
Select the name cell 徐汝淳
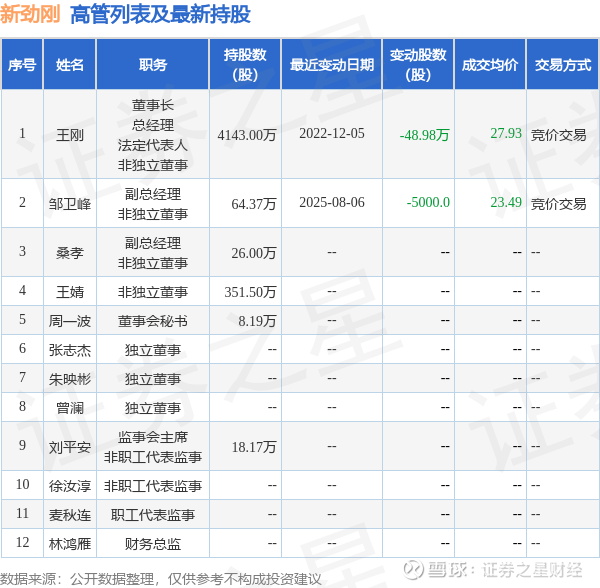(x=70, y=486)
